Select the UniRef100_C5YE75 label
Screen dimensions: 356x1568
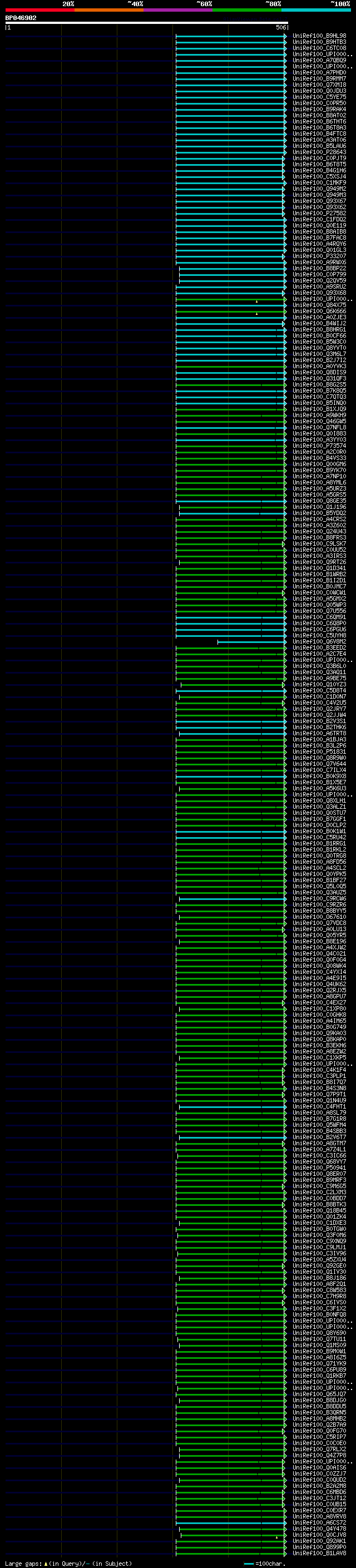(x=319, y=97)
